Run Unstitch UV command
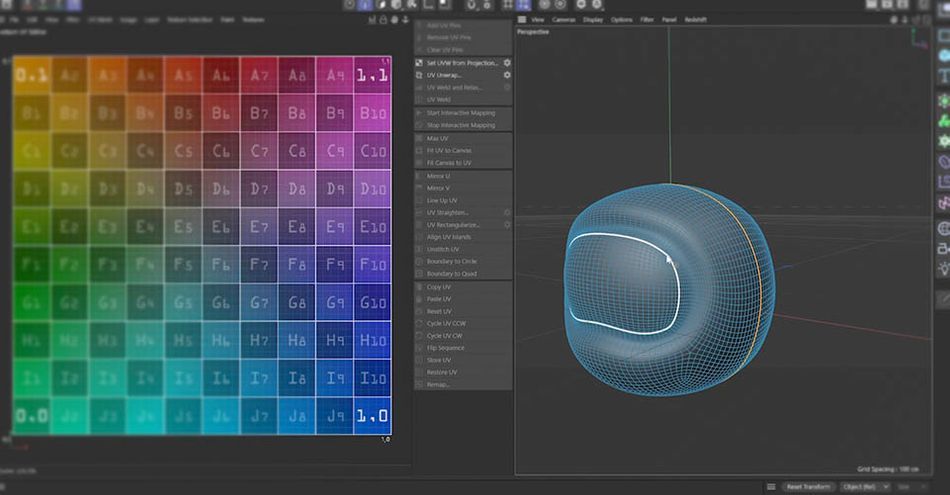 pos(463,249)
